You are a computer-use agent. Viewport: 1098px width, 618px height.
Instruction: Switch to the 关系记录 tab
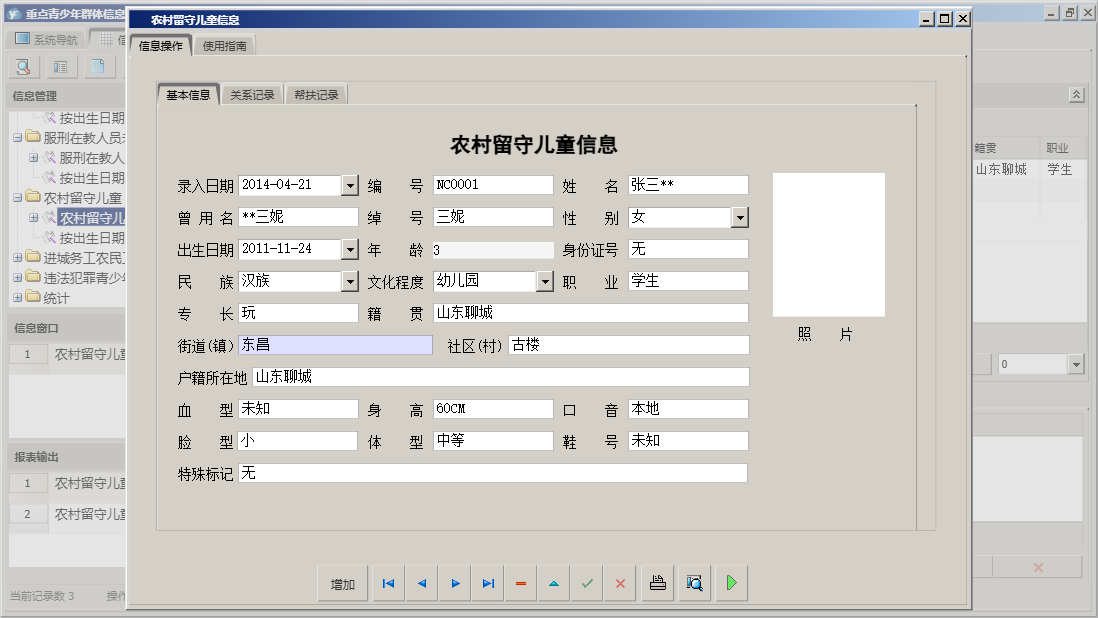tap(252, 93)
